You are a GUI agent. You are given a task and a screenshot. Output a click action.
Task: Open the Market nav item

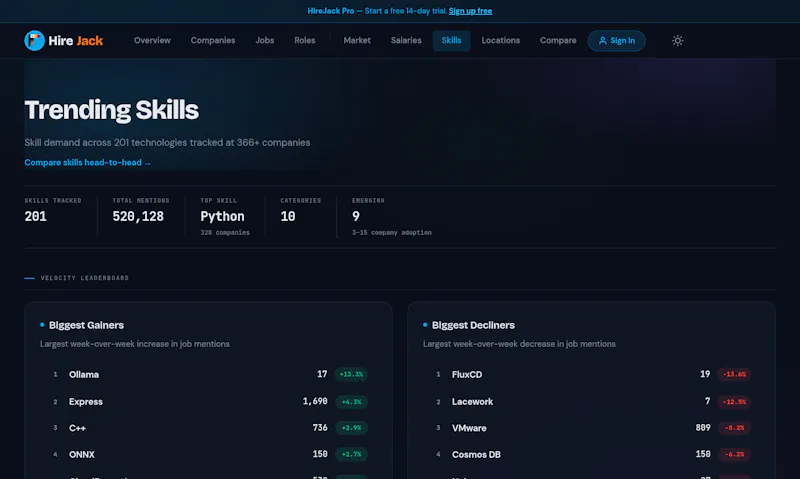[357, 40]
